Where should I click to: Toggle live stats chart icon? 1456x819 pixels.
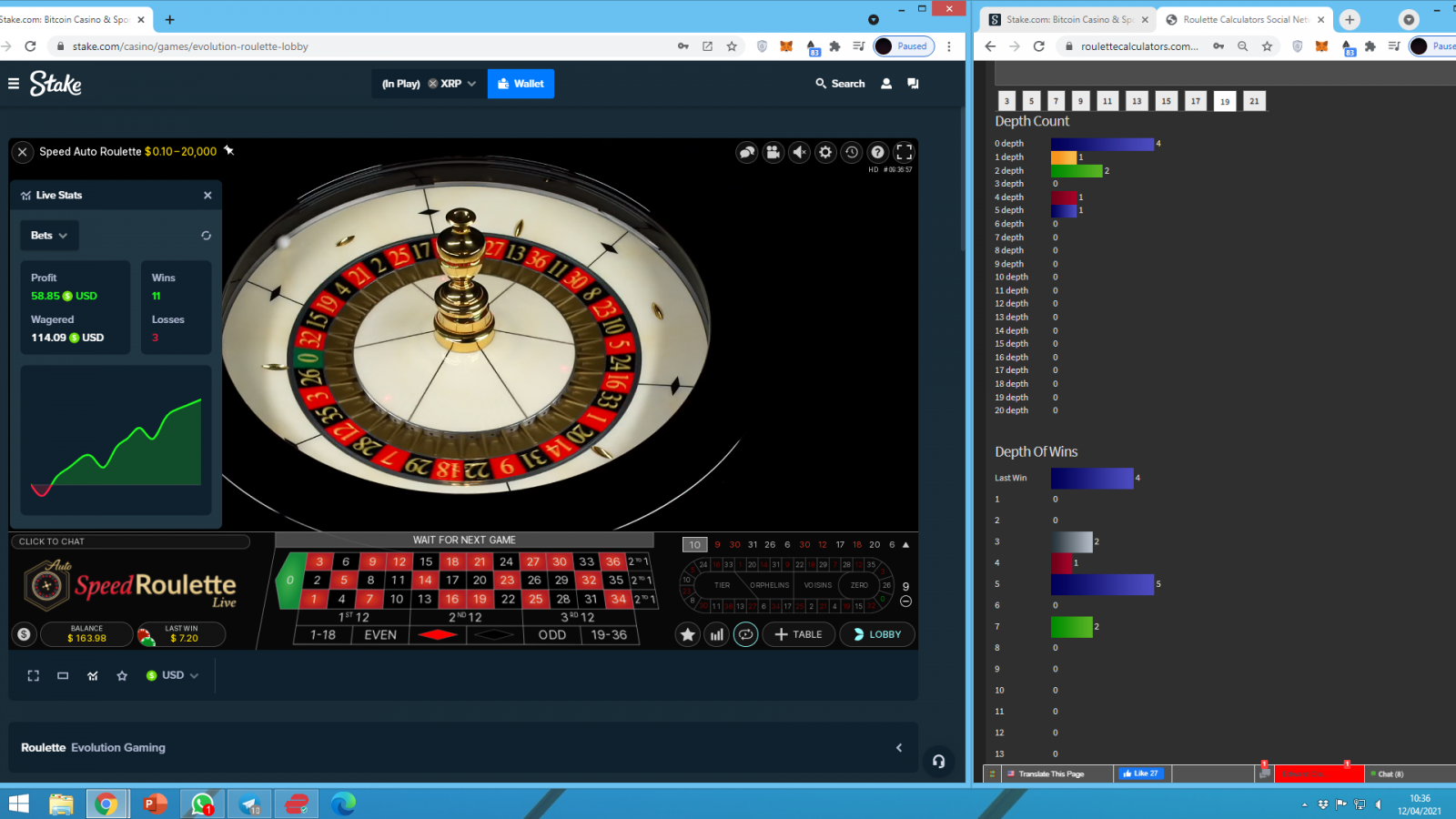93,675
